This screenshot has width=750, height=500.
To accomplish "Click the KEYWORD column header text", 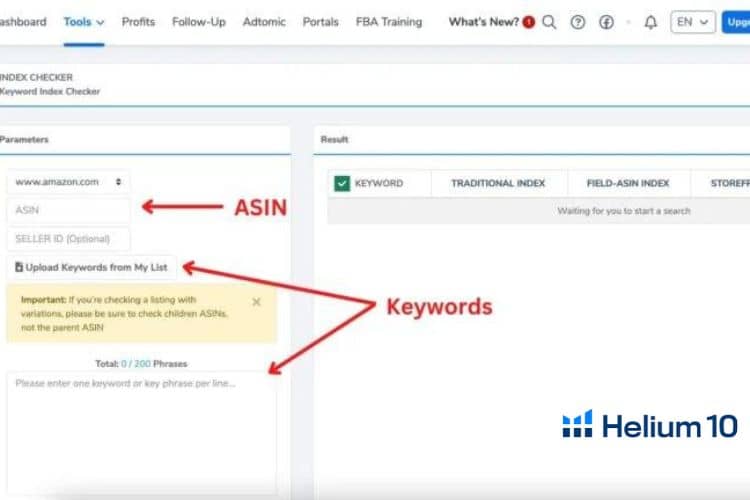I will pyautogui.click(x=379, y=183).
